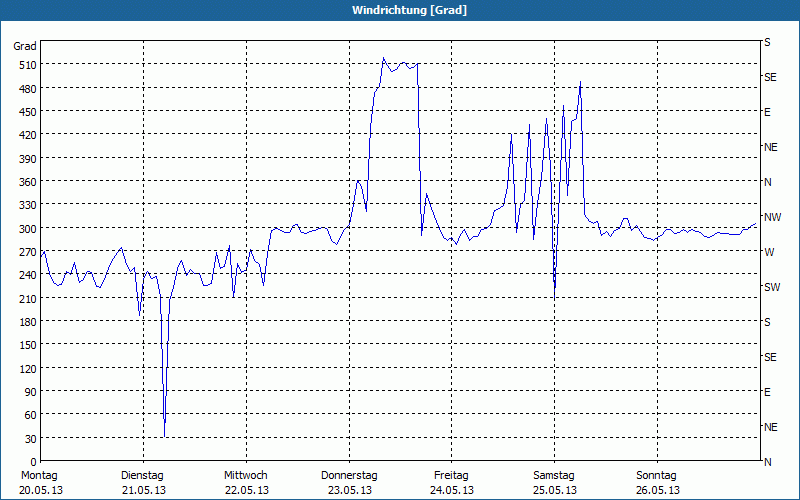800x500 pixels.
Task: Select the 60 value on the degree axis
Action: [31, 415]
